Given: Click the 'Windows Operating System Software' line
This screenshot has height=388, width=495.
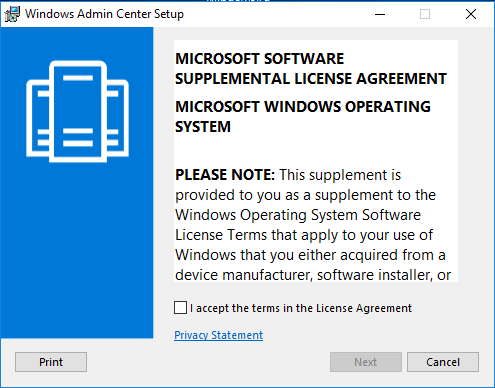Looking at the screenshot, I should tap(298, 215).
